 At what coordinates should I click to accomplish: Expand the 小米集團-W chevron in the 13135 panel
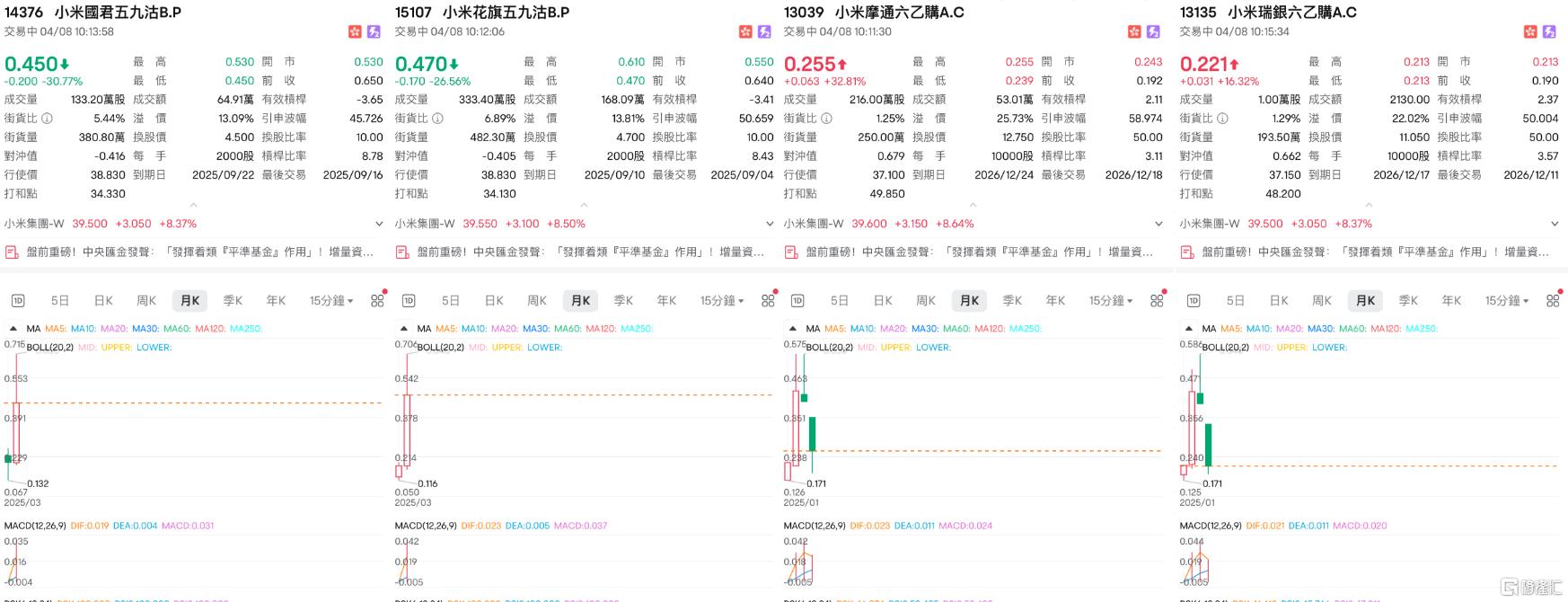coord(1555,224)
